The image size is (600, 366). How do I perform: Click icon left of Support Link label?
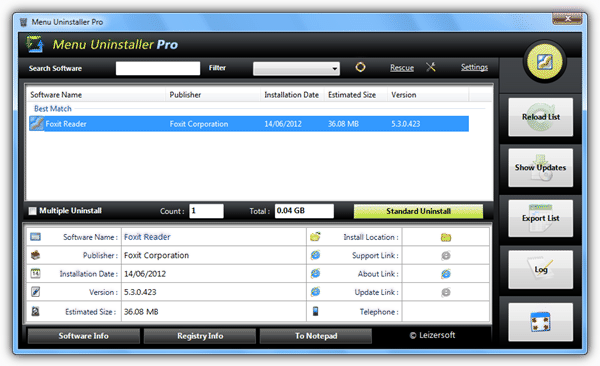pyautogui.click(x=315, y=255)
